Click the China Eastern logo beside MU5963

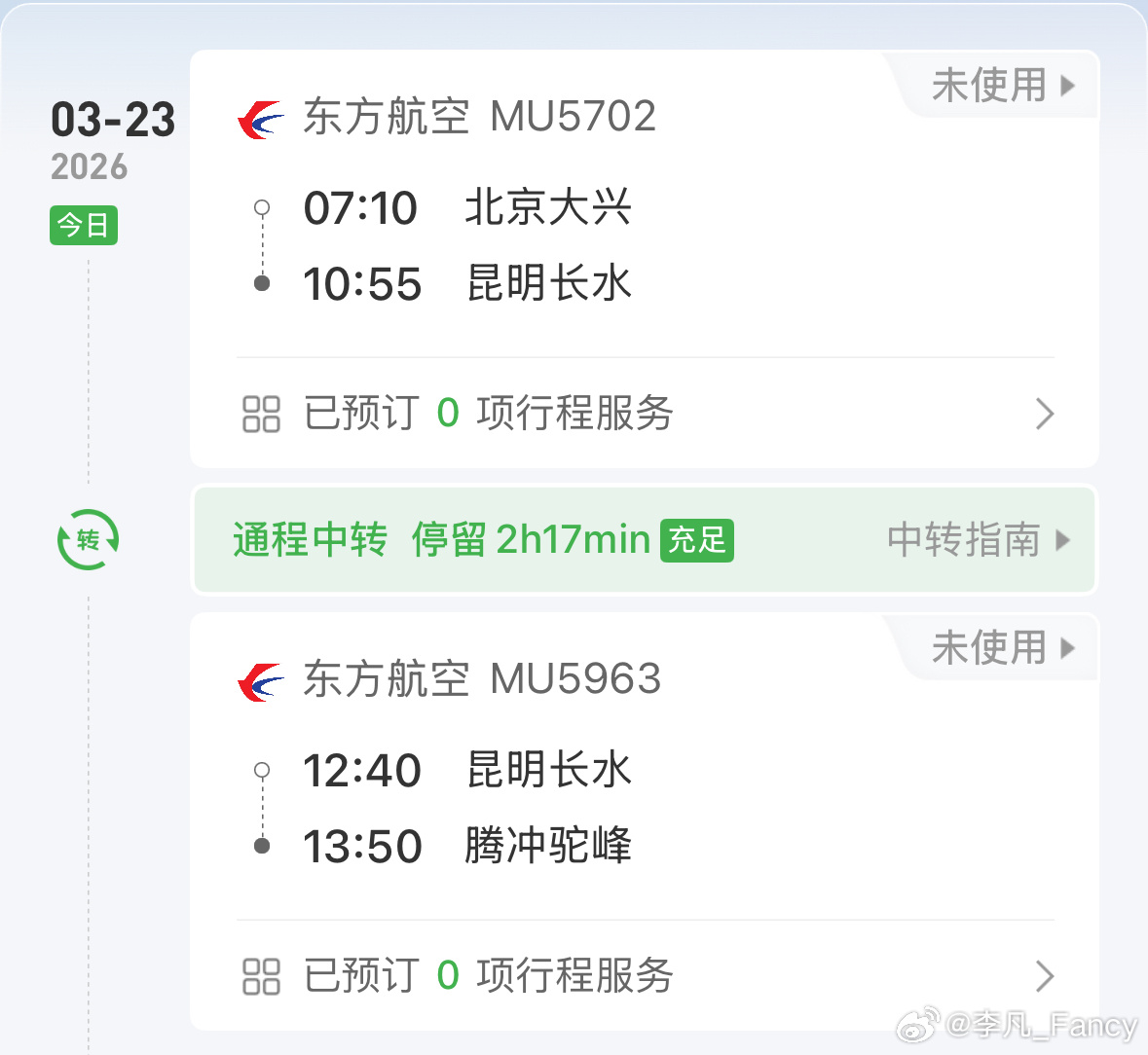pos(261,679)
